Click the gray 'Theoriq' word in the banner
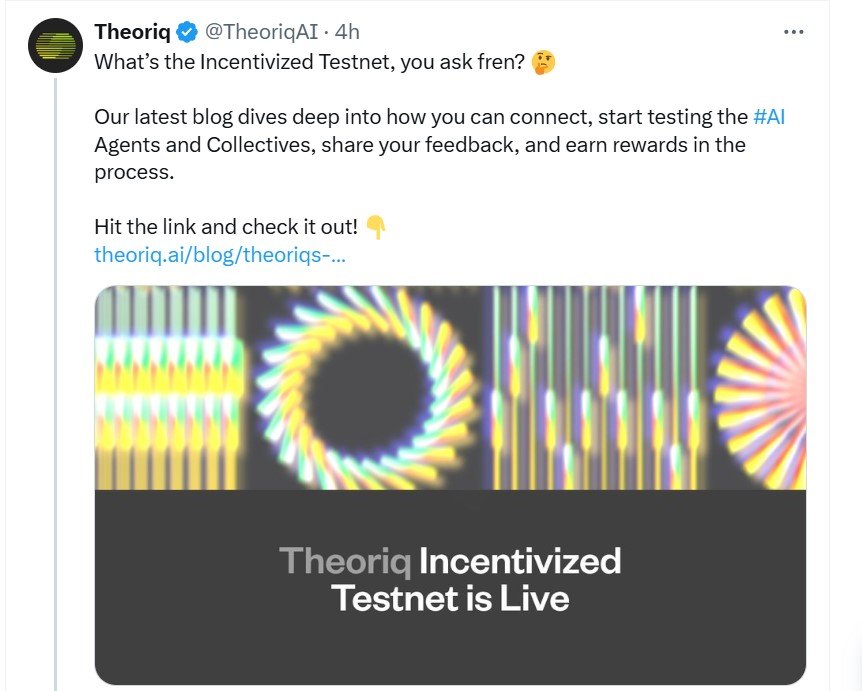This screenshot has width=862, height=691. 345,561
